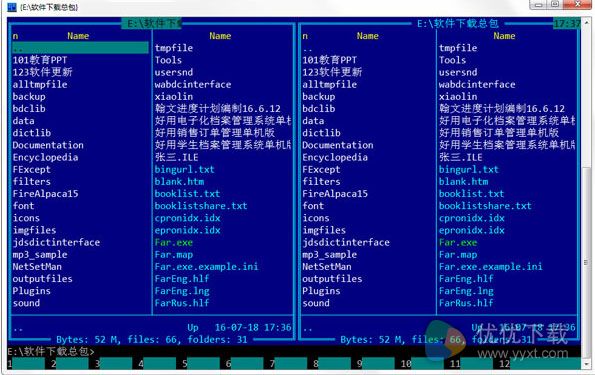Select data folder in right panel
The height and width of the screenshot is (375, 595).
[x=313, y=121]
